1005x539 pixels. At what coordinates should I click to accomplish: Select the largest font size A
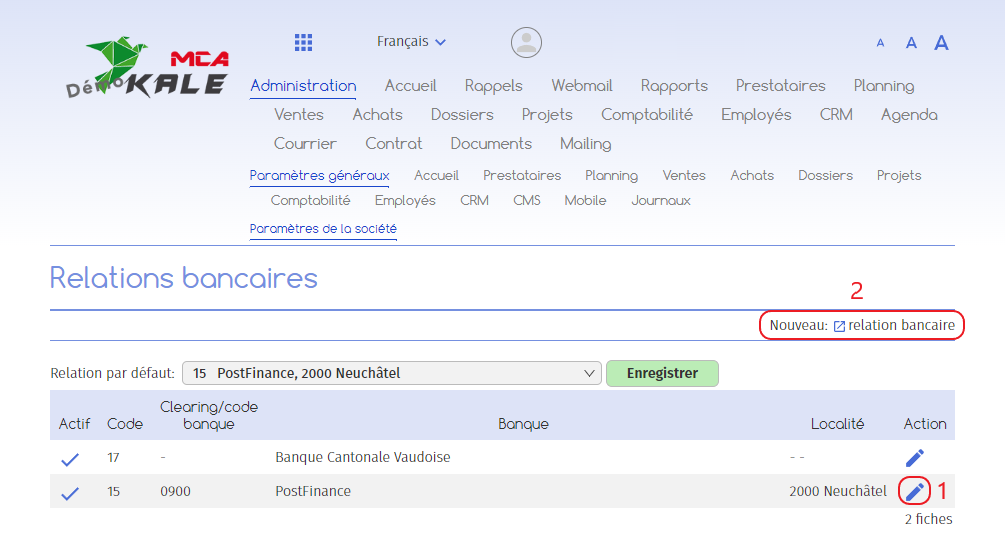[941, 42]
